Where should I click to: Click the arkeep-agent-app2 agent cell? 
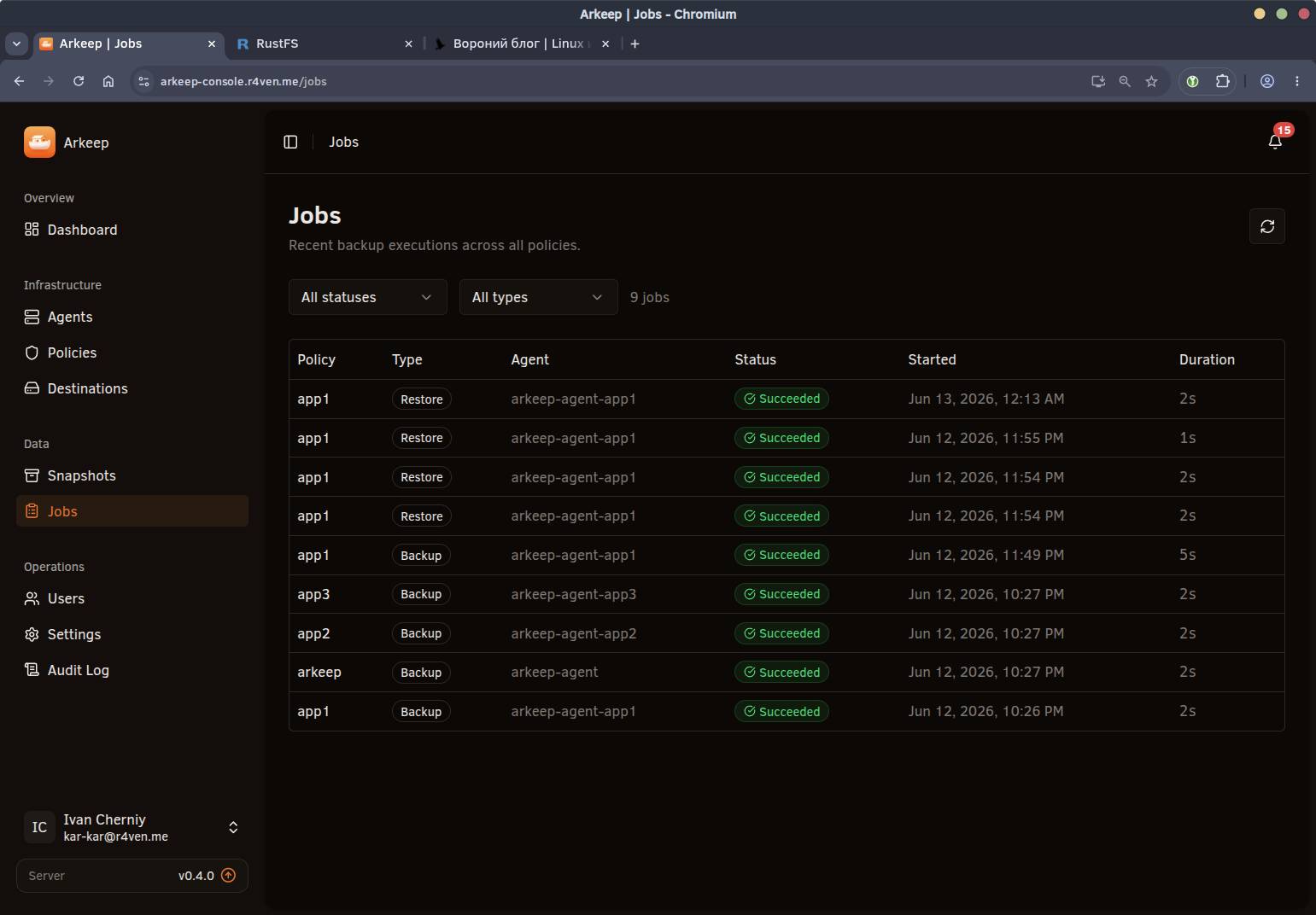573,633
